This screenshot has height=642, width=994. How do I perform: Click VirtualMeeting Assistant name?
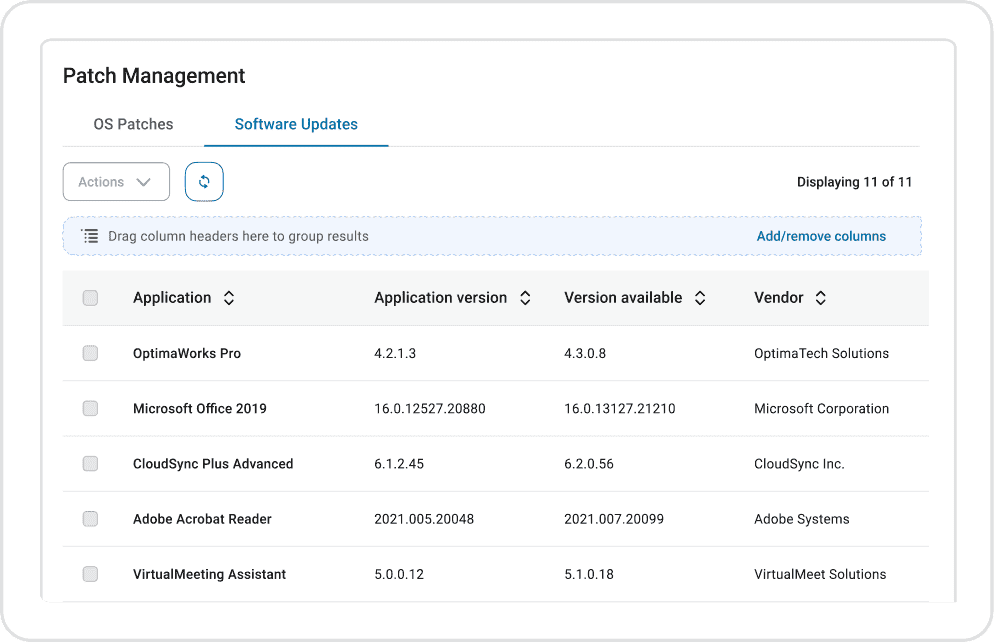(x=209, y=574)
